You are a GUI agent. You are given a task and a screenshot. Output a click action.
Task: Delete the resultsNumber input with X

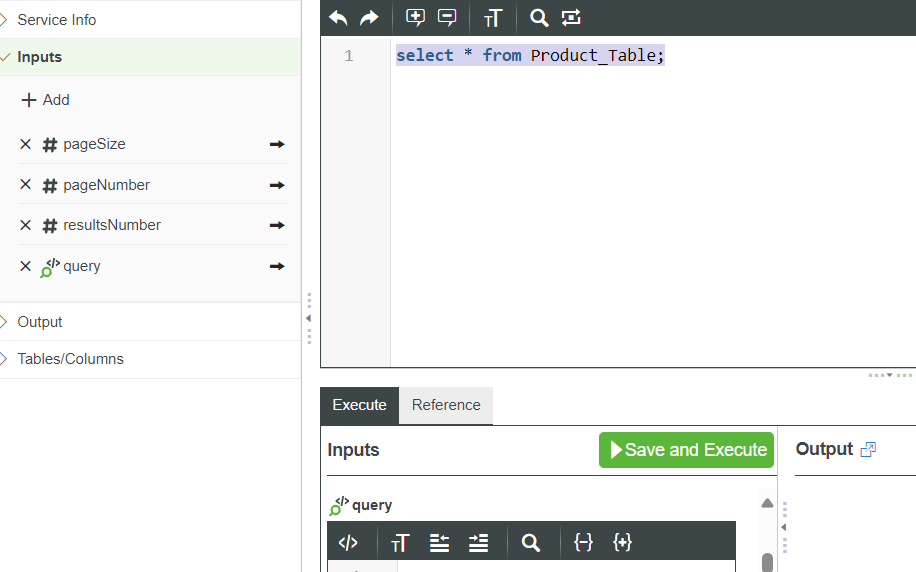26,226
